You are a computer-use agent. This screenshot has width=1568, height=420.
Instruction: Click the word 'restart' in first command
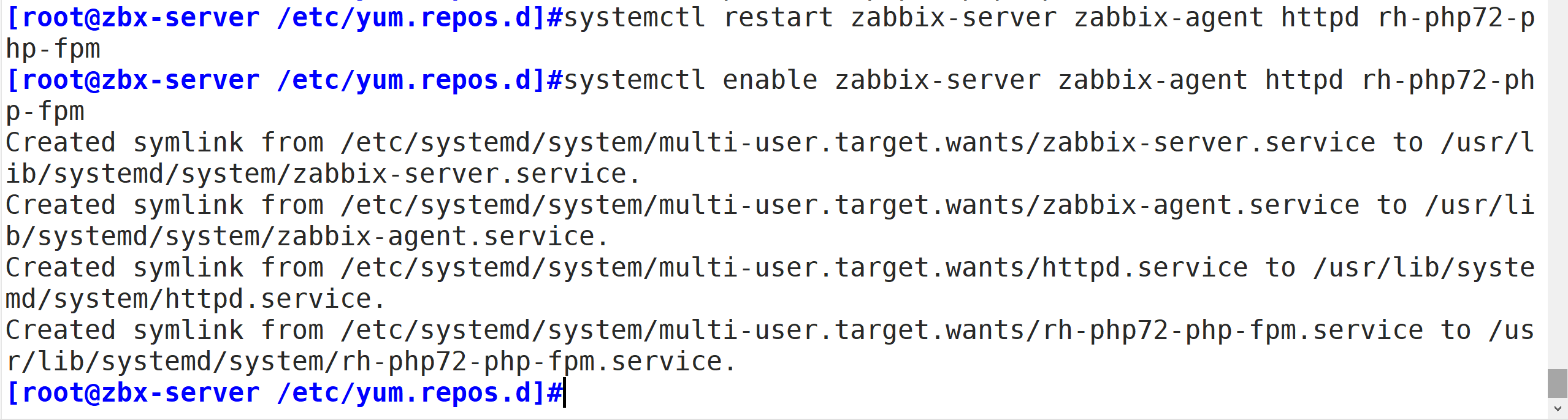[x=778, y=18]
